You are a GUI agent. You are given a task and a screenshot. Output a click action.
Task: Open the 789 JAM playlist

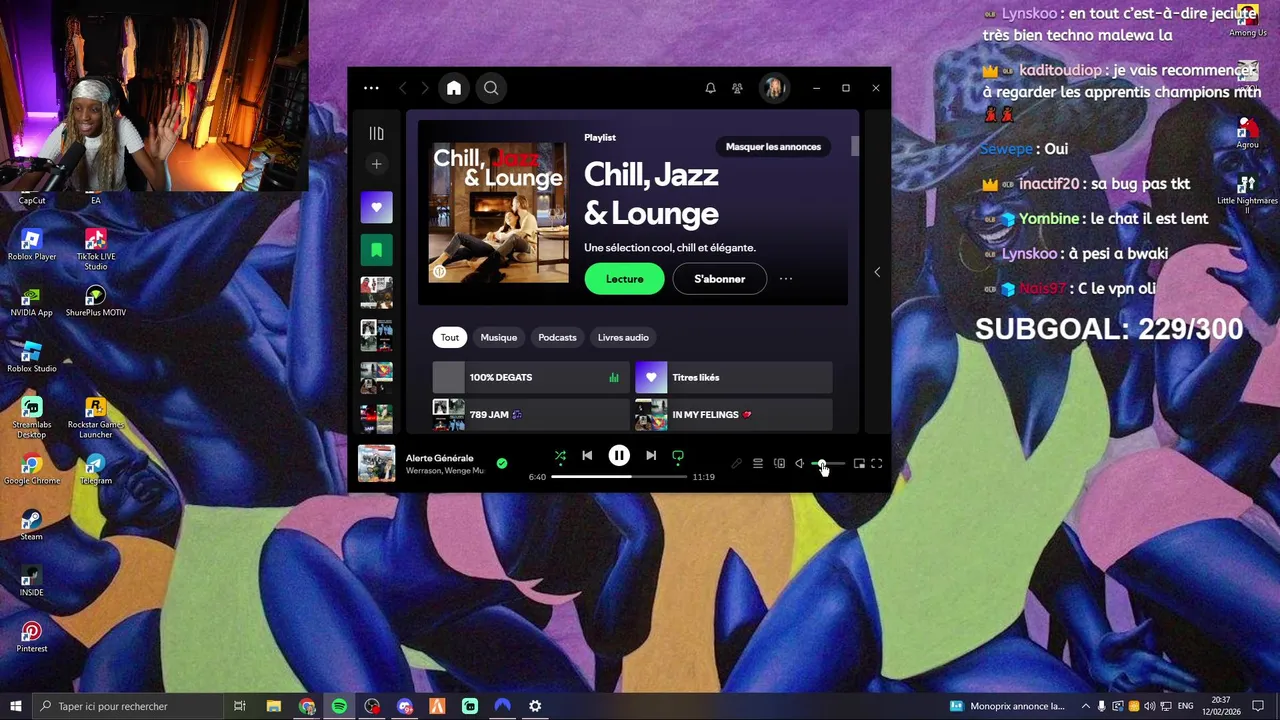coord(530,414)
